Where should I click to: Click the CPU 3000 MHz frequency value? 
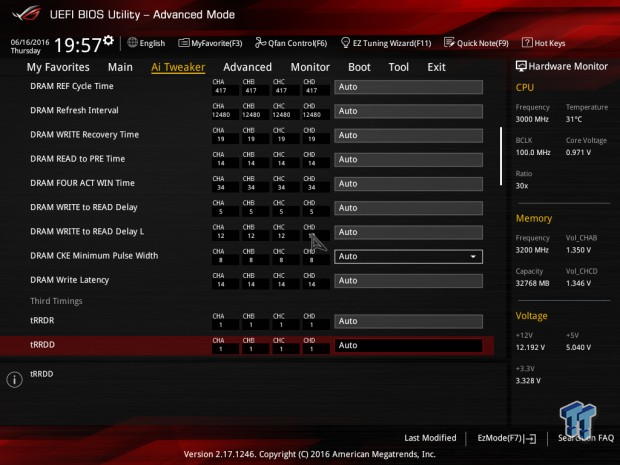tap(532, 119)
